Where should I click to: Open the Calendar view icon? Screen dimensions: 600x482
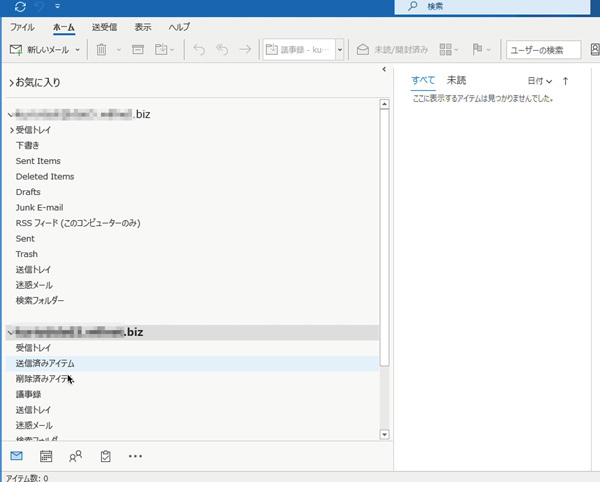click(x=46, y=456)
